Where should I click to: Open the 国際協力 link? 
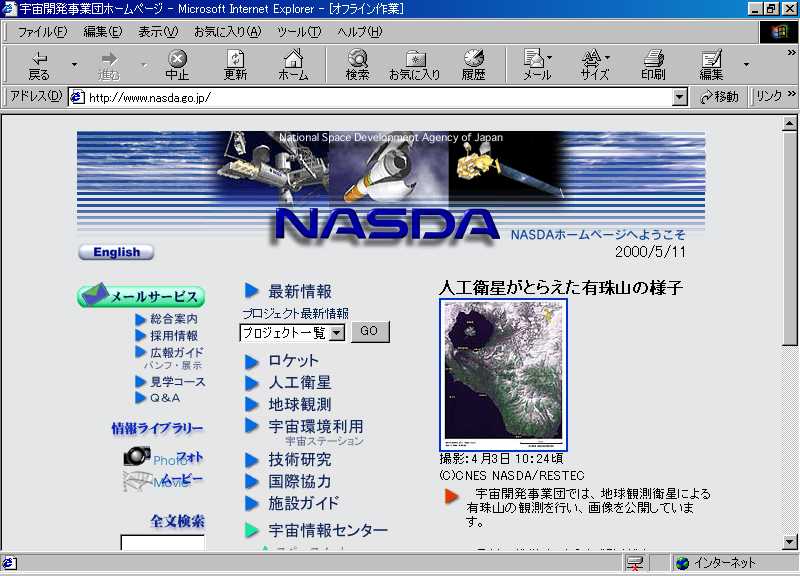tap(299, 481)
